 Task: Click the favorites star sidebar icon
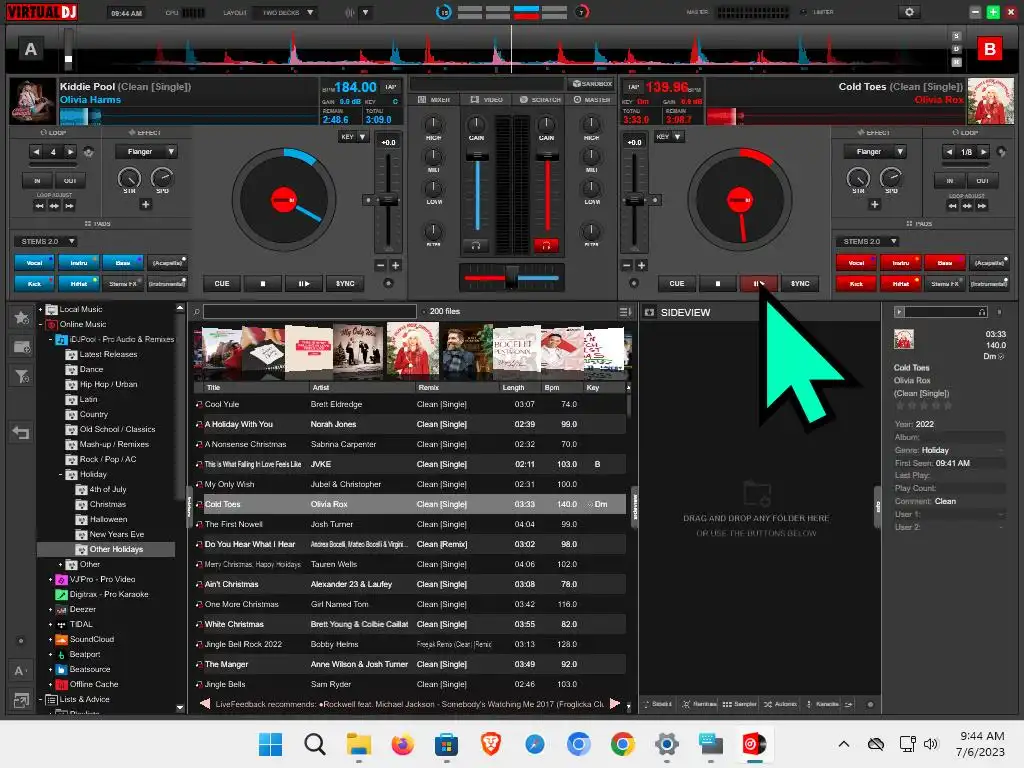[x=22, y=317]
